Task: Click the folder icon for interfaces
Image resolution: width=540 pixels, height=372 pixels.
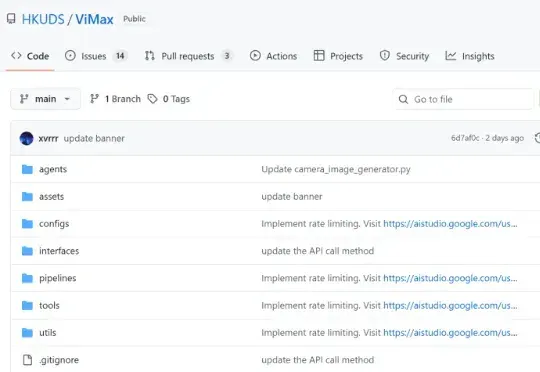Action: click(27, 251)
